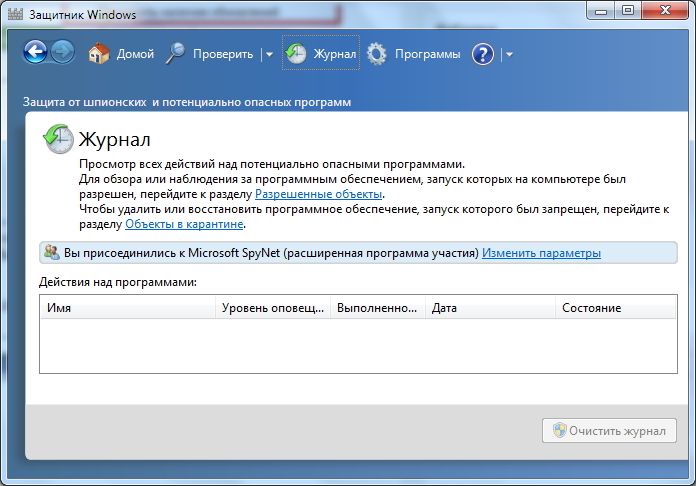Select the Проверить toolbar label

tap(223, 54)
